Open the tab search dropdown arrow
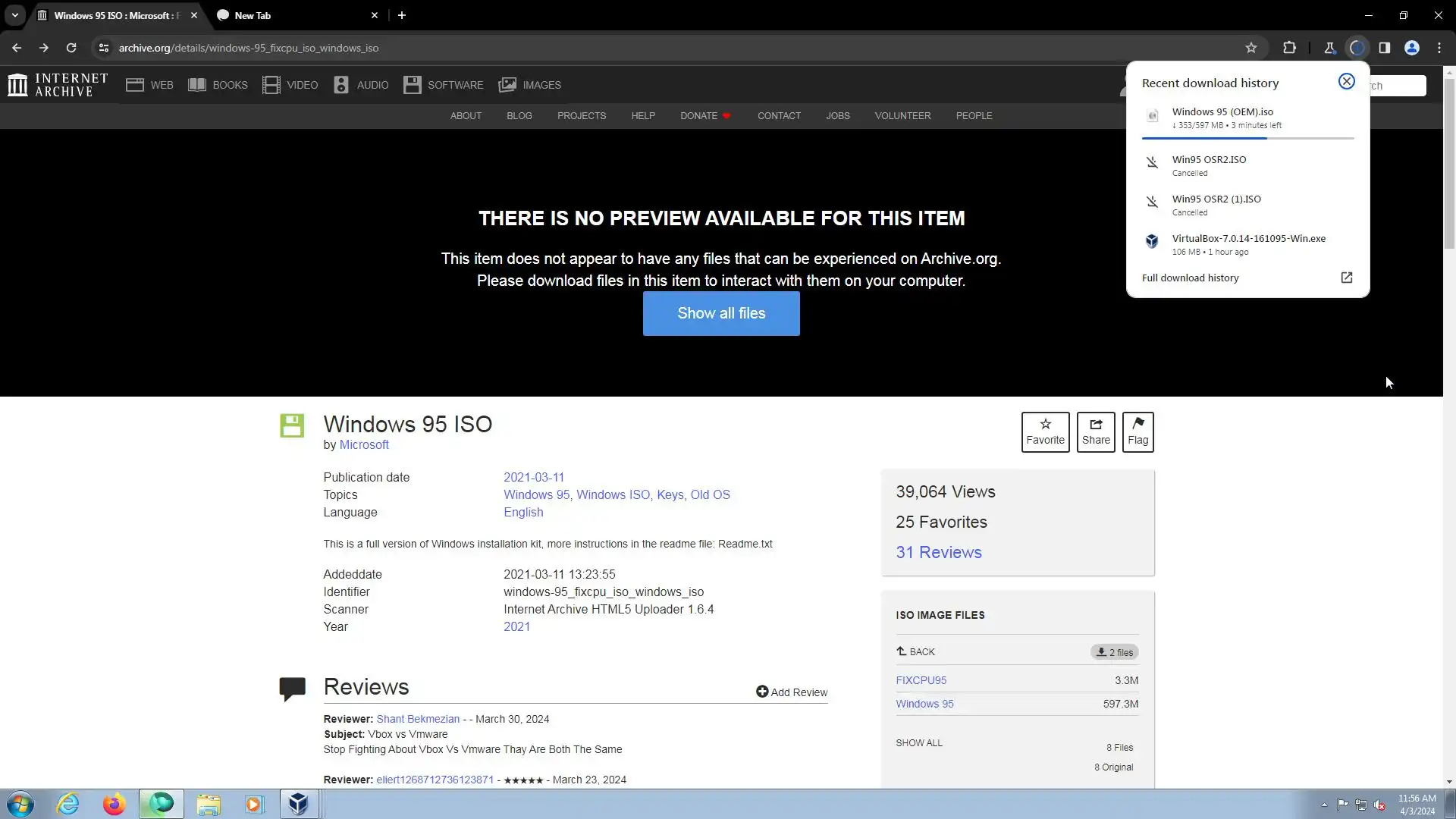 (14, 15)
